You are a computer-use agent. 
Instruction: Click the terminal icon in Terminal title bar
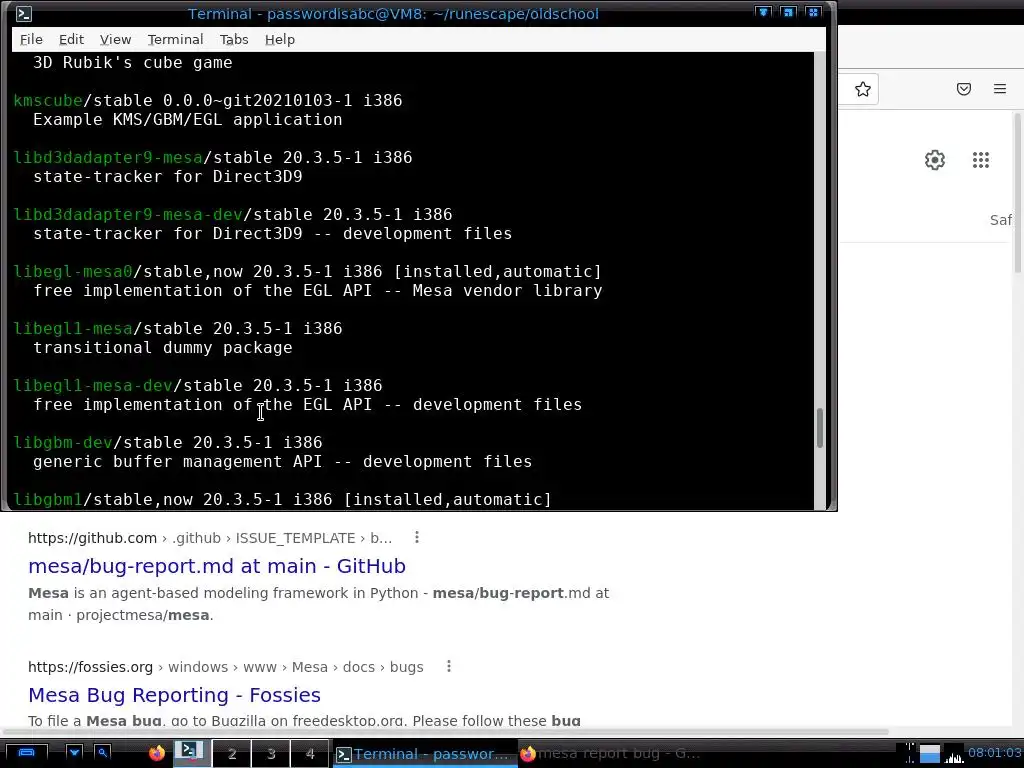(x=24, y=14)
